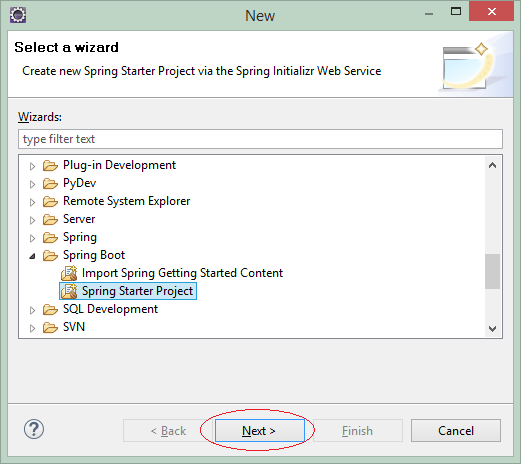The width and height of the screenshot is (521, 464).
Task: Click the Eclipse icon in title bar
Action: (18, 15)
